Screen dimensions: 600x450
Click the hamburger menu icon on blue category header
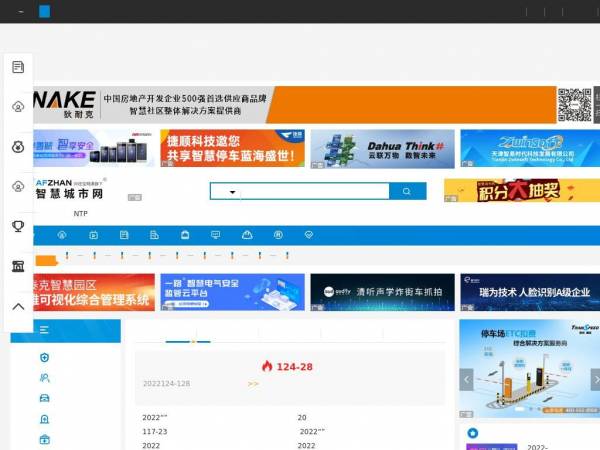44,329
